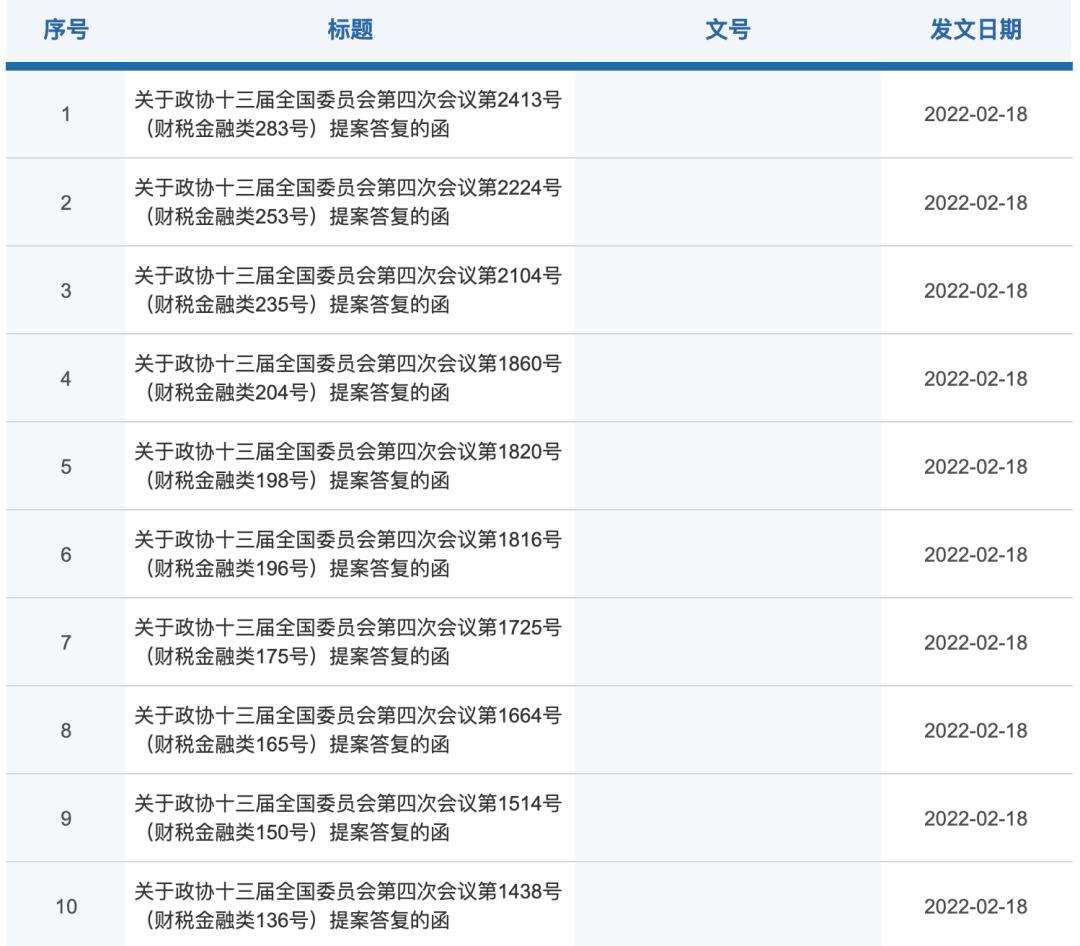
Task: Click the 文号 column header
Action: (727, 30)
